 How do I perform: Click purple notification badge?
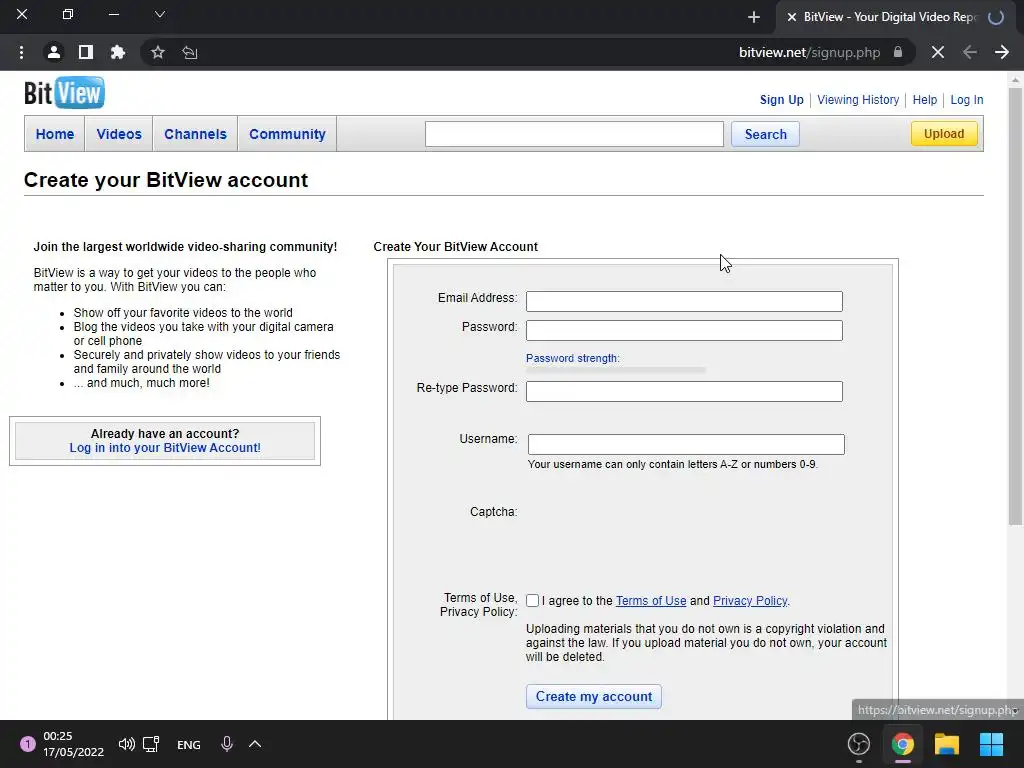pos(27,744)
